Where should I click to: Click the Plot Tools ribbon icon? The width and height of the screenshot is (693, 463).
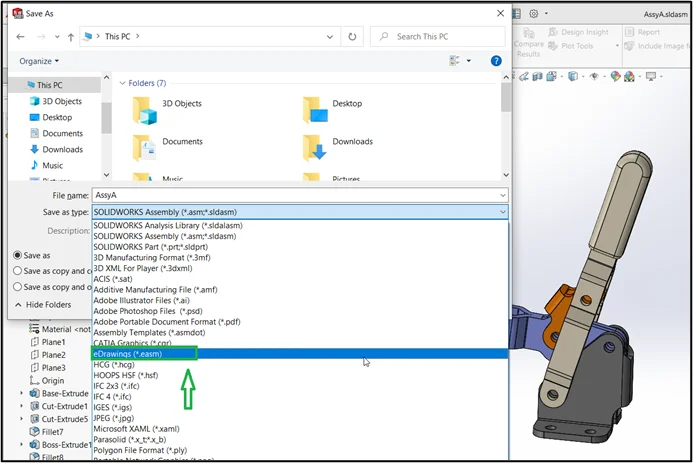[553, 46]
